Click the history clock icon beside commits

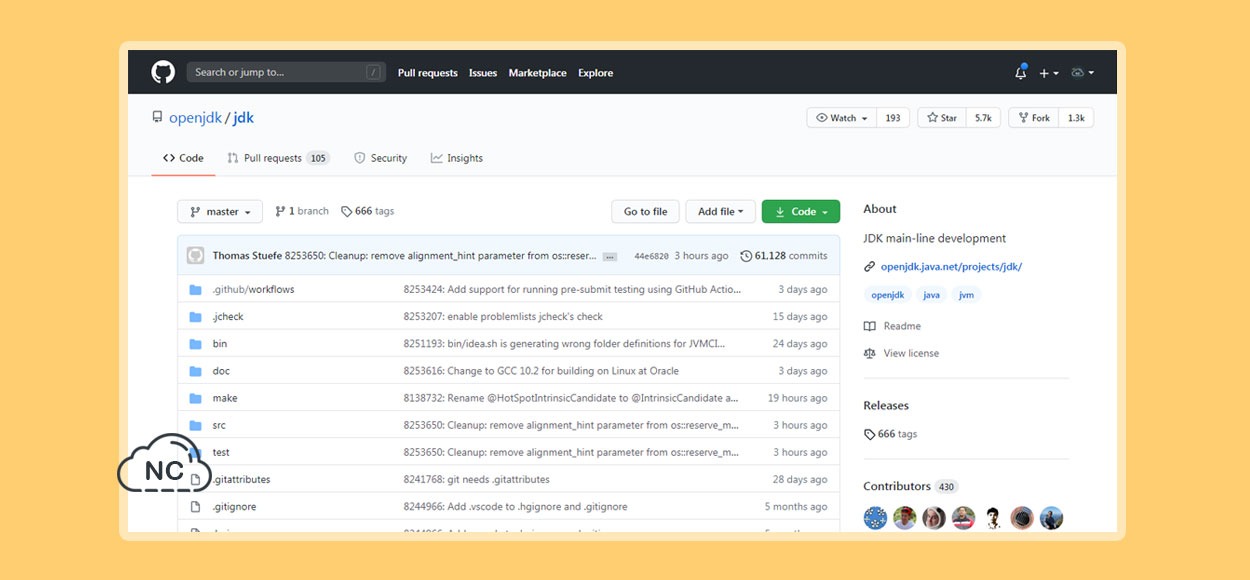pos(746,256)
